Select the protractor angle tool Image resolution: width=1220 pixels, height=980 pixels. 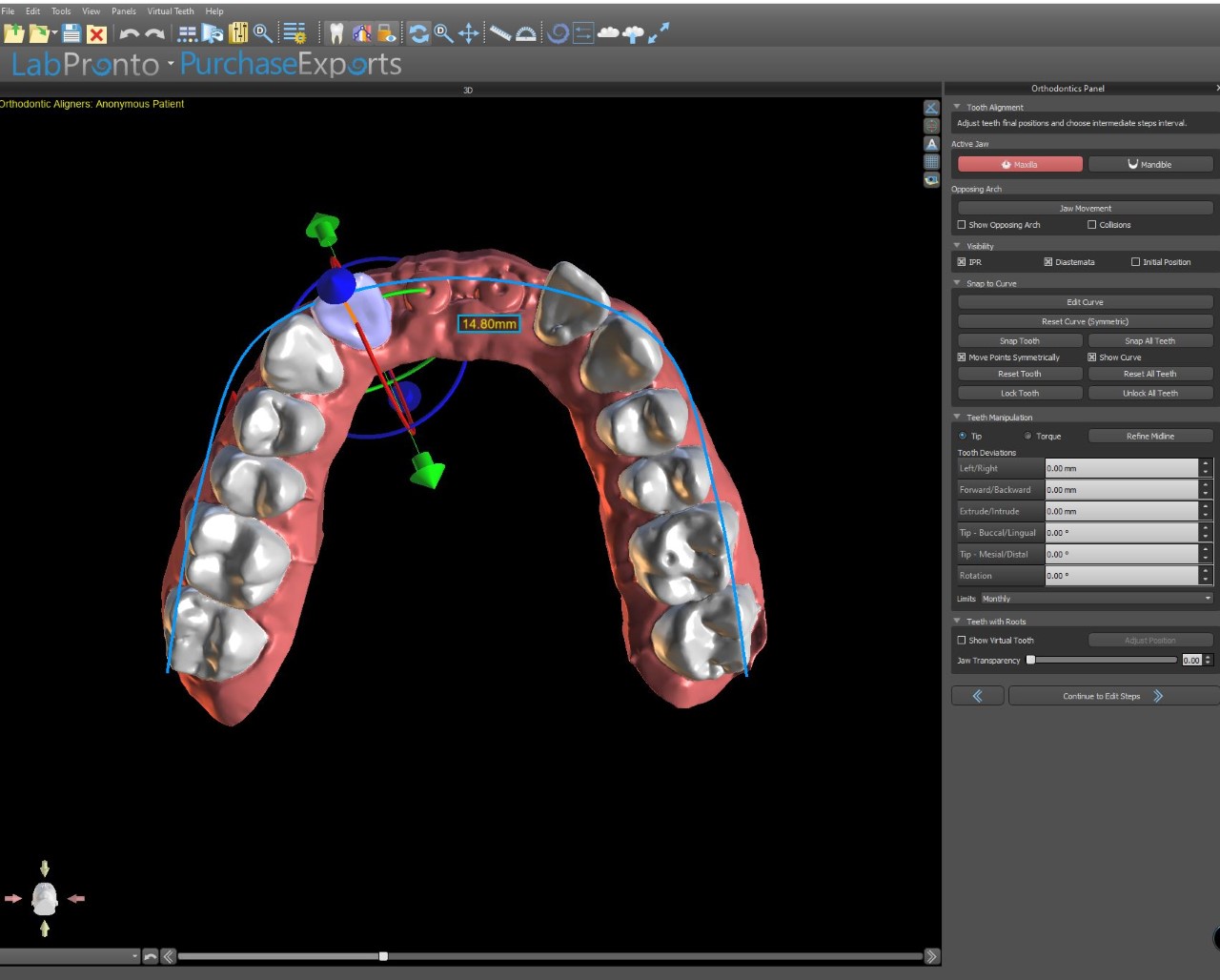click(x=525, y=33)
